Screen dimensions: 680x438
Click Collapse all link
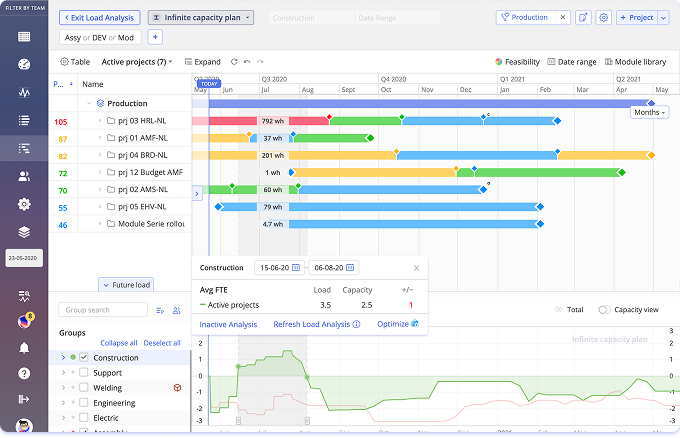pos(119,343)
